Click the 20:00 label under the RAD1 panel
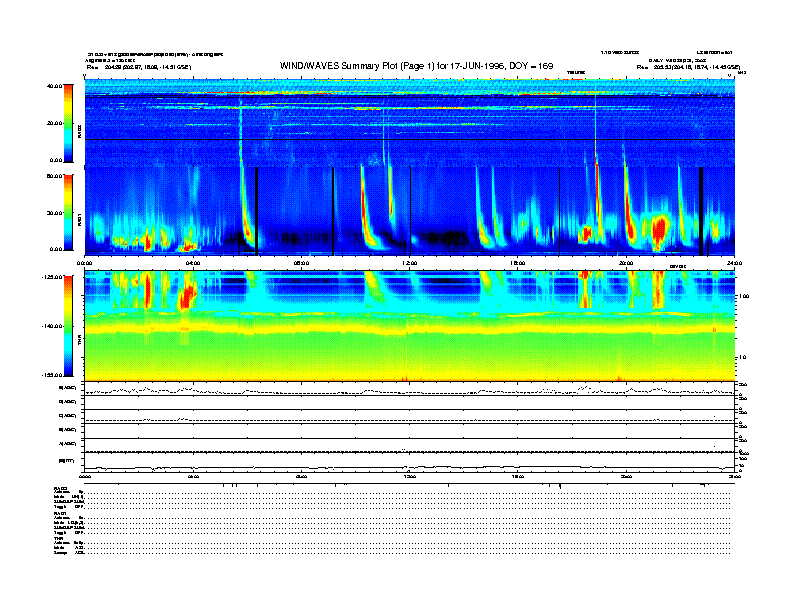792x612 pixels. [626, 263]
